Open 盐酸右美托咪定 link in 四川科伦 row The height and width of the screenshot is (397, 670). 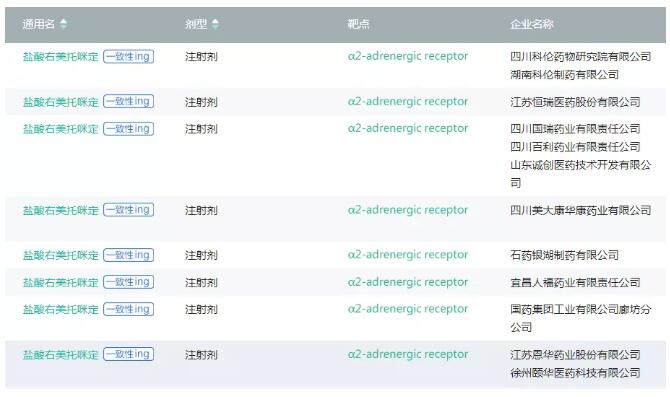tap(61, 57)
